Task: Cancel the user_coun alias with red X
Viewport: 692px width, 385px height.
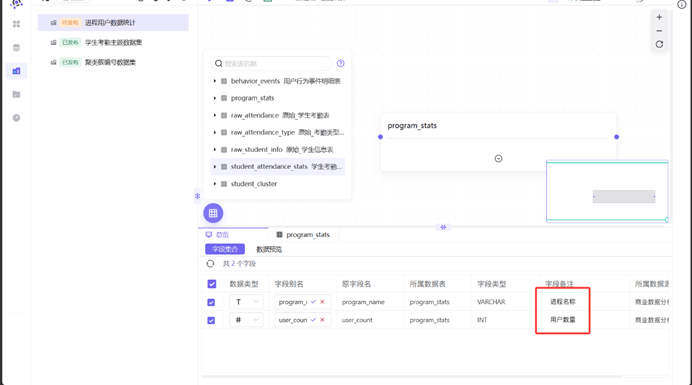Action: (322, 320)
